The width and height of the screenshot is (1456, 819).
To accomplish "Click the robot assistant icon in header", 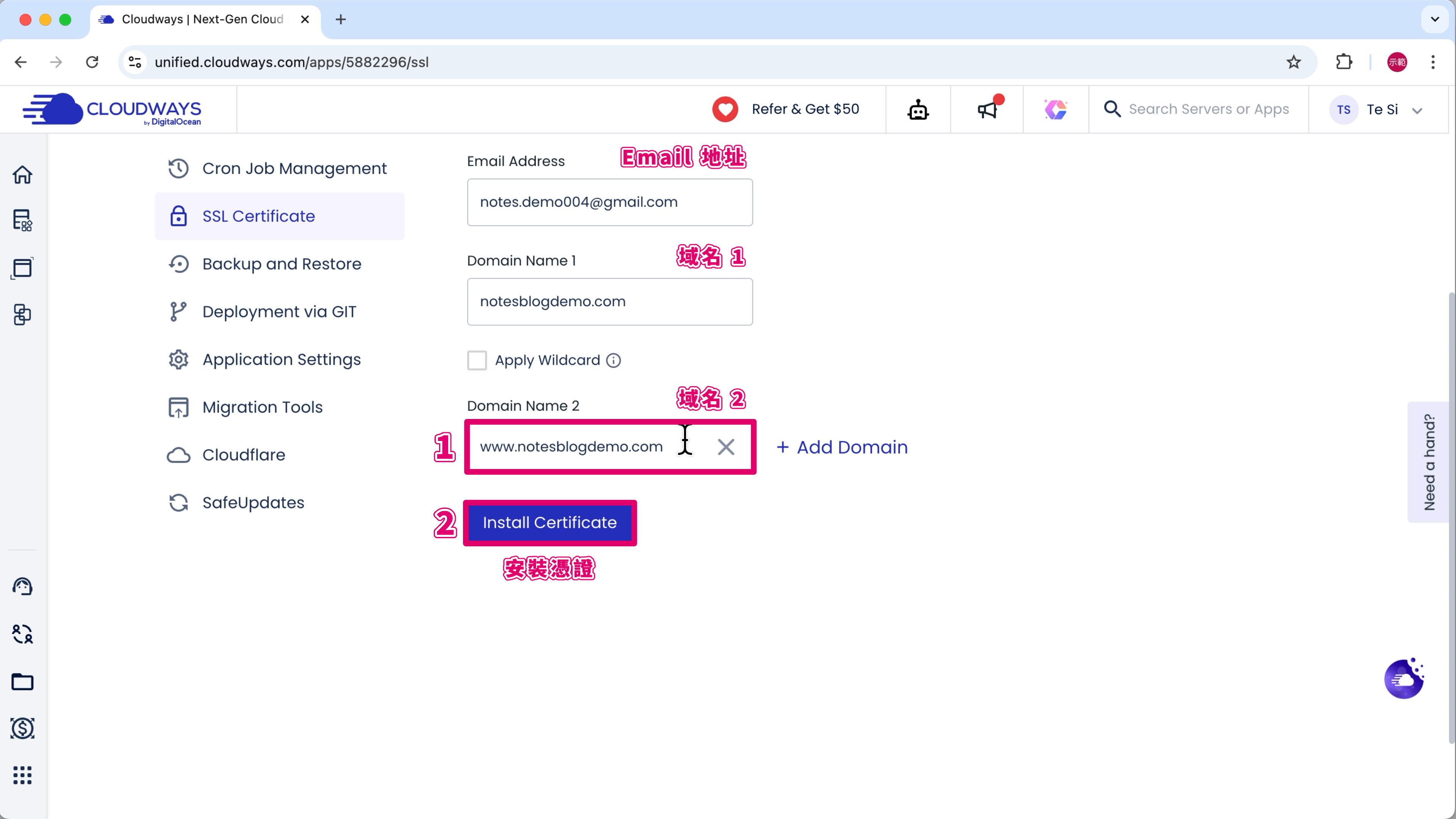I will coord(918,110).
